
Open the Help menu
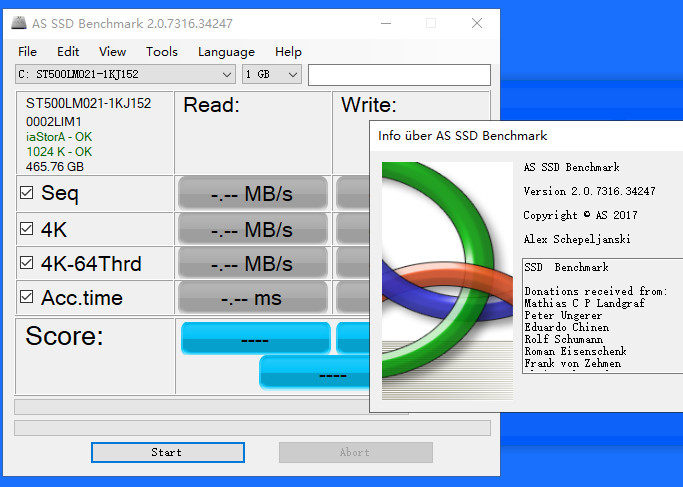(x=288, y=52)
